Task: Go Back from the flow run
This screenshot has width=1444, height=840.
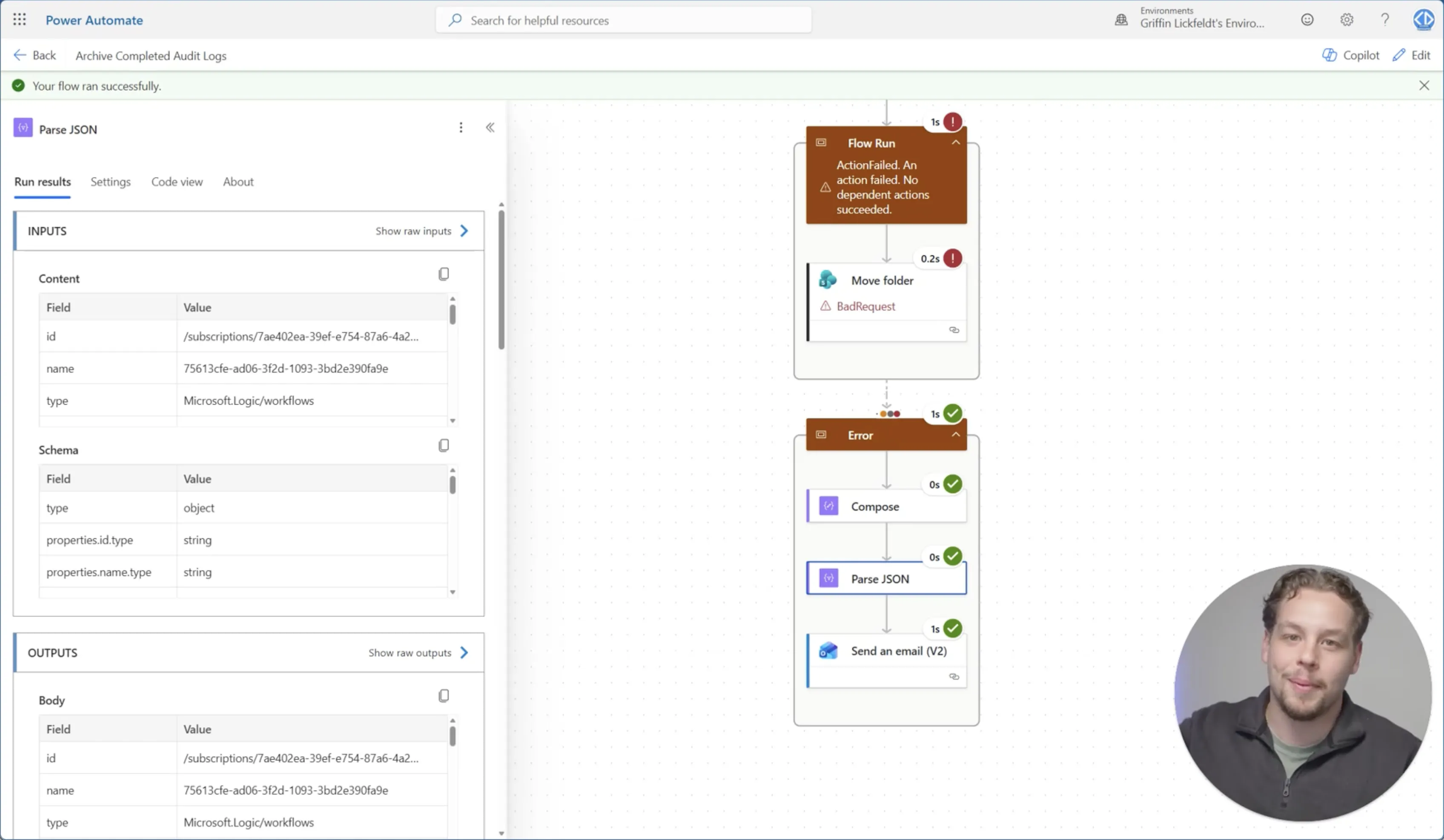Action: 34,55
